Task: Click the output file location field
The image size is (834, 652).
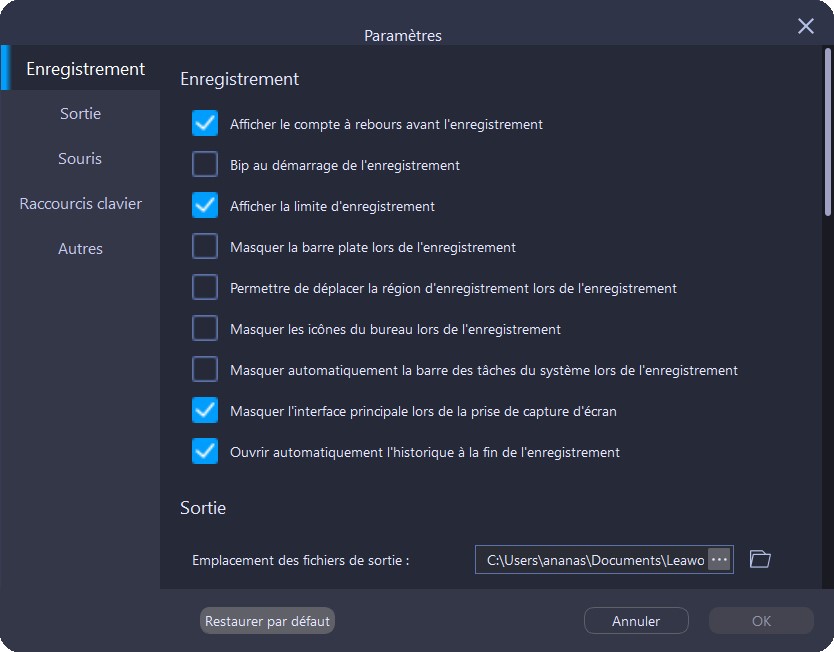Action: (592, 560)
